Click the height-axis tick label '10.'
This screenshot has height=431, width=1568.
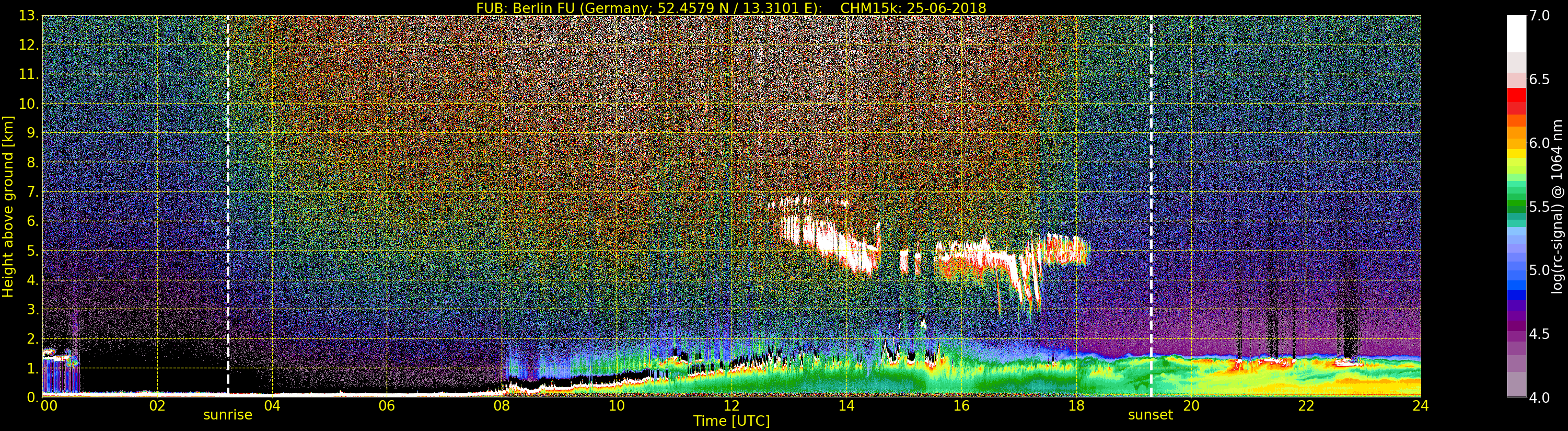[29, 104]
